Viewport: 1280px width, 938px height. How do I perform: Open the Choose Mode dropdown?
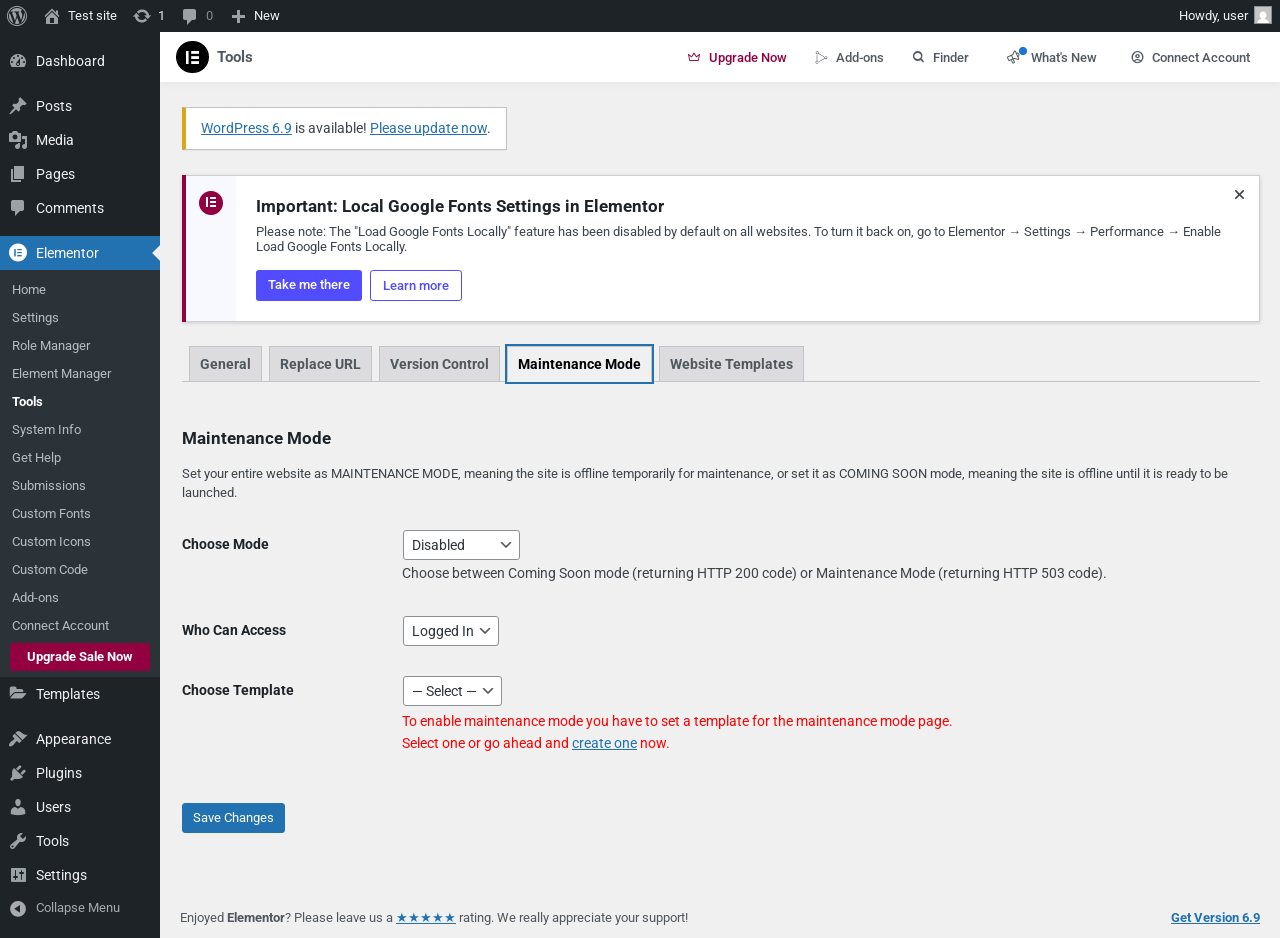click(461, 545)
